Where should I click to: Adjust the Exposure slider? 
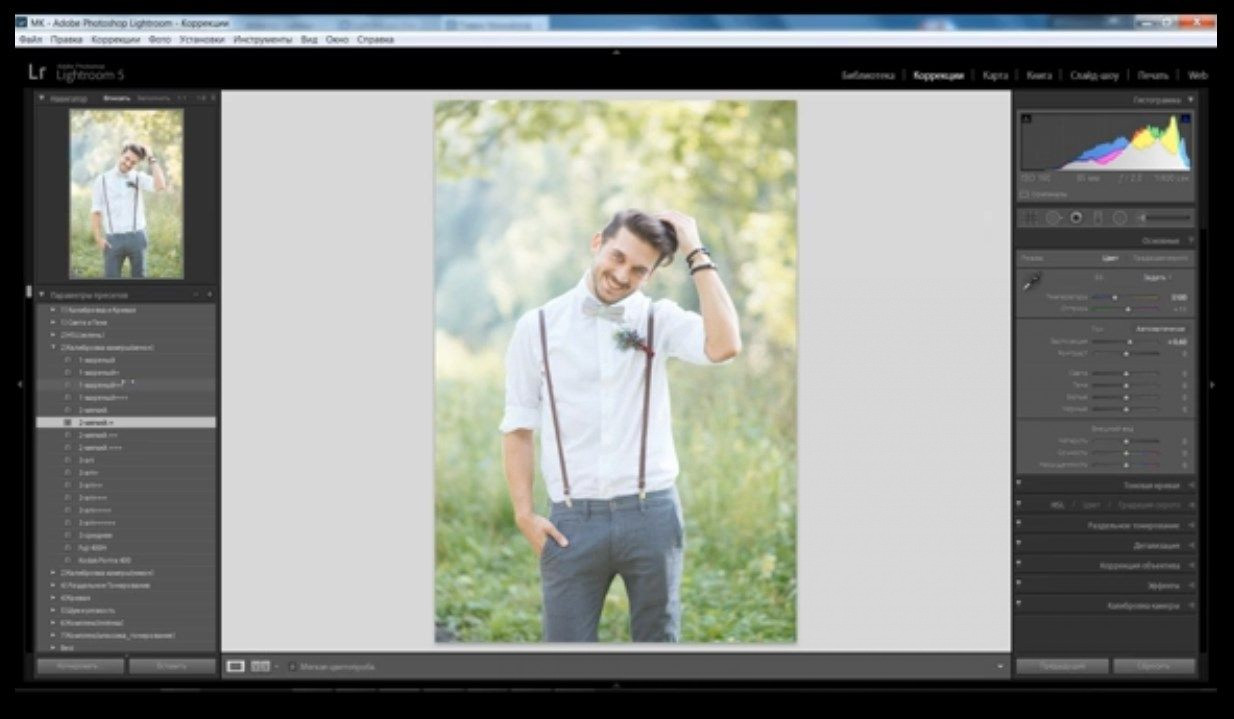(x=1129, y=342)
